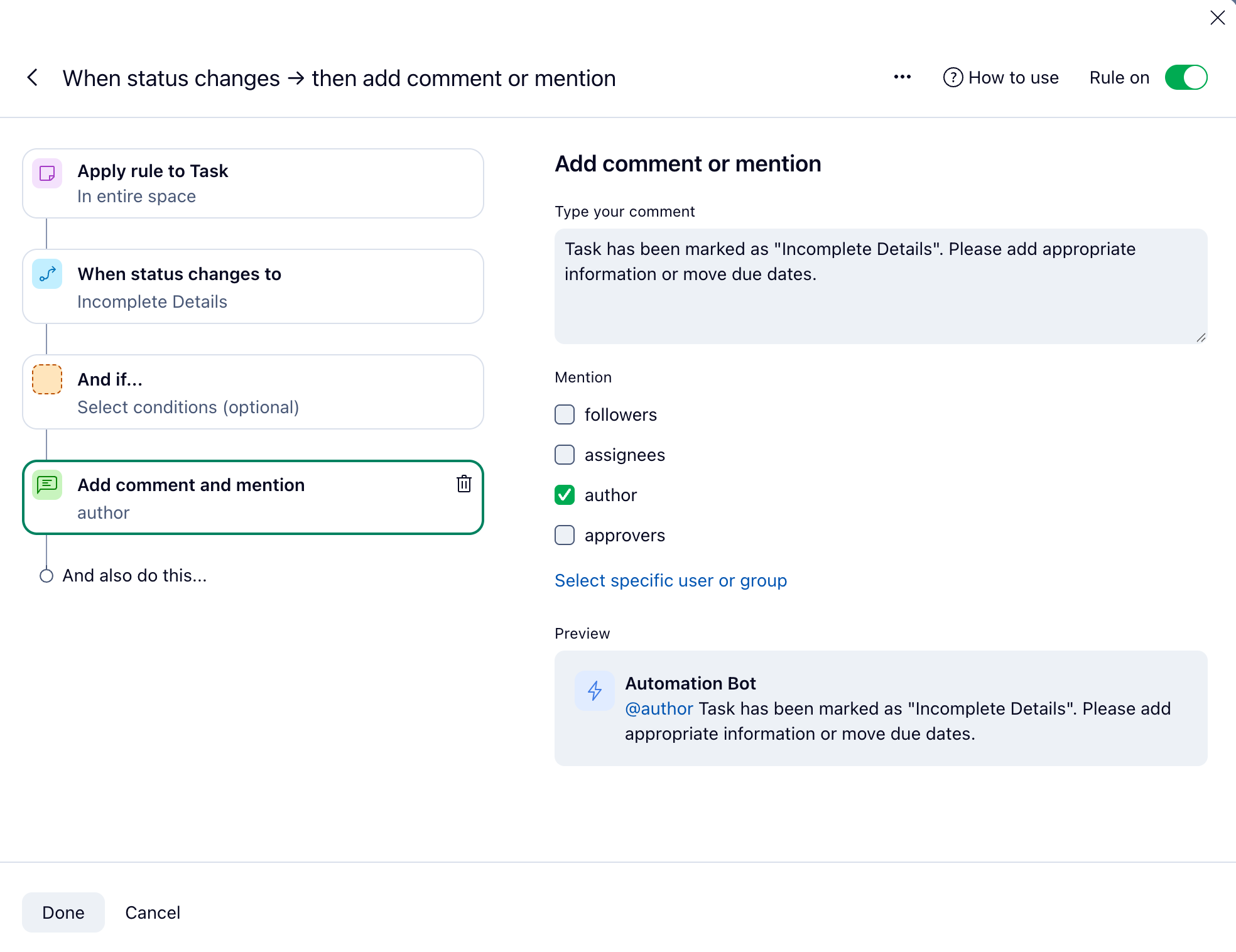Click the purple task icon in the Apply rule card
Screen dimensions: 1236x952
coord(47,173)
